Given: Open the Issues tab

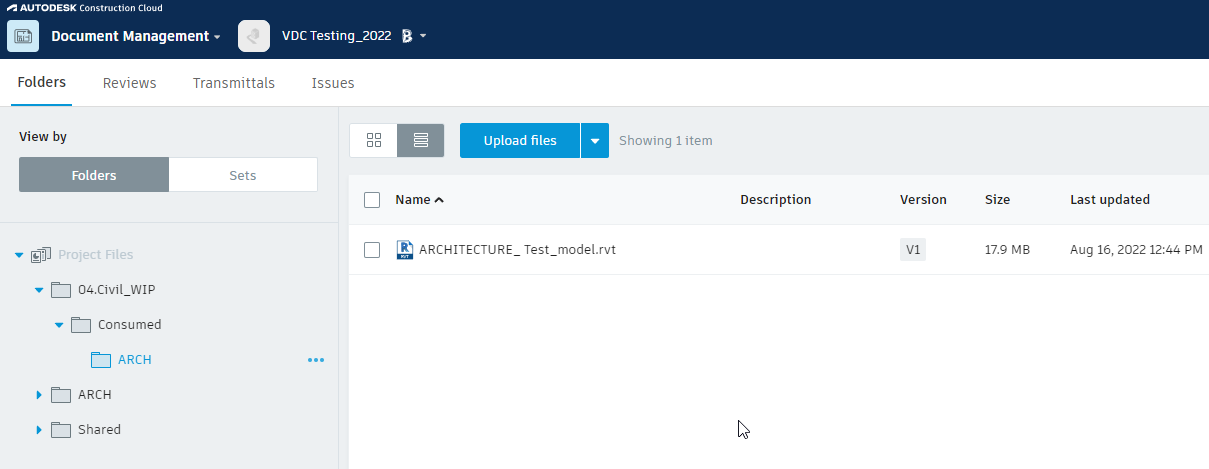Looking at the screenshot, I should [333, 83].
